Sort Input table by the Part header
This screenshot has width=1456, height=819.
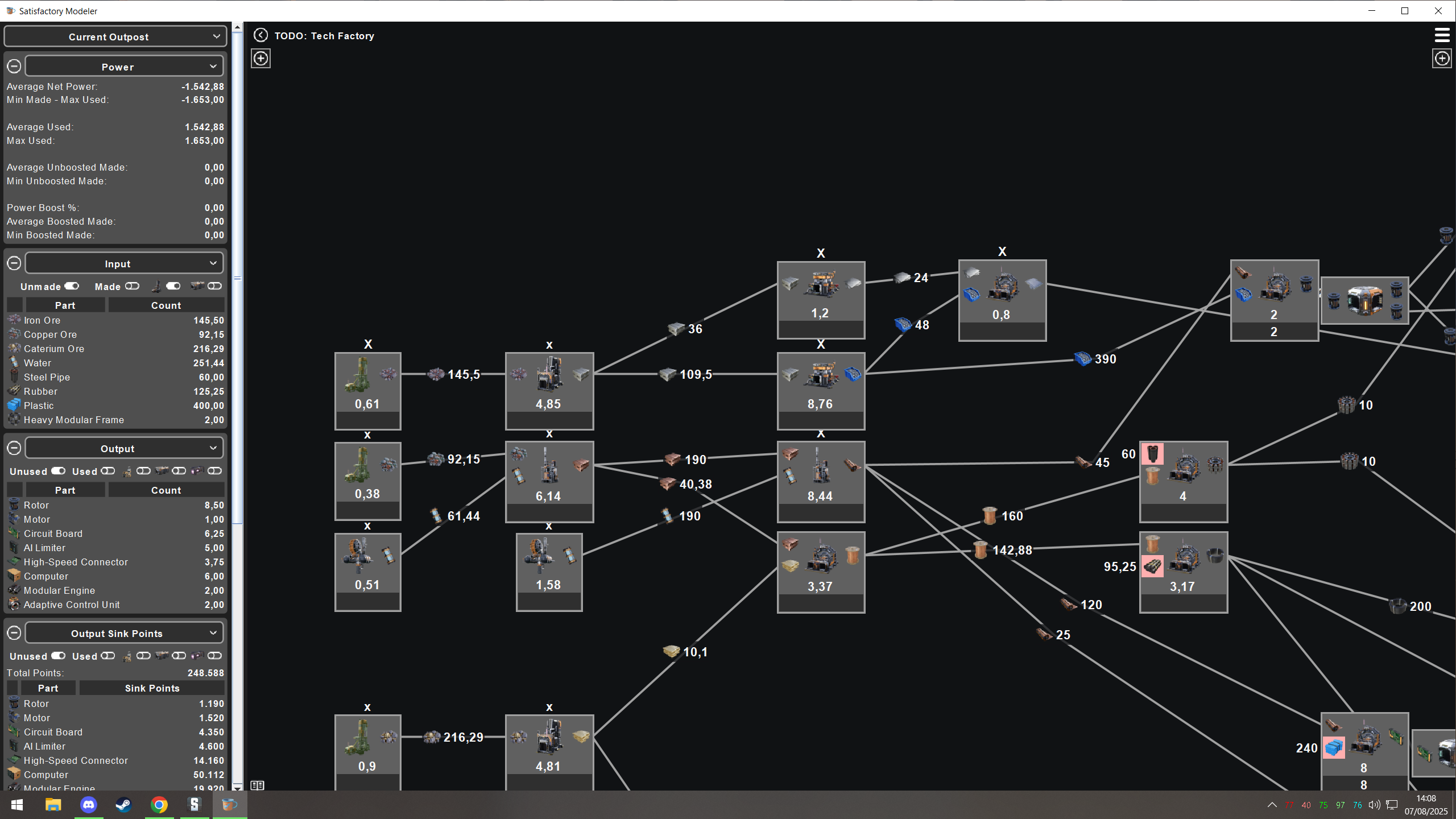click(65, 305)
